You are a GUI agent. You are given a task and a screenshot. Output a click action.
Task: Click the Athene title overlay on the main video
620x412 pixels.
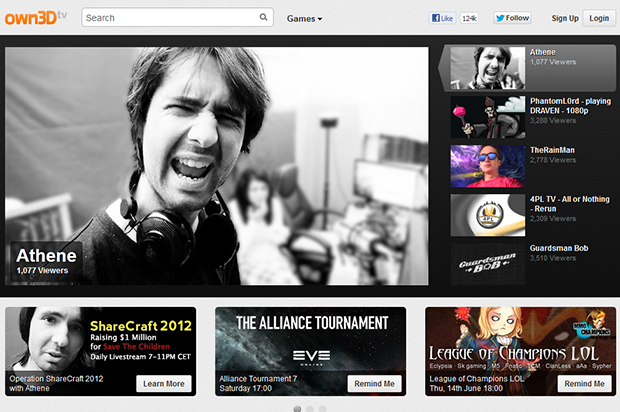point(46,261)
